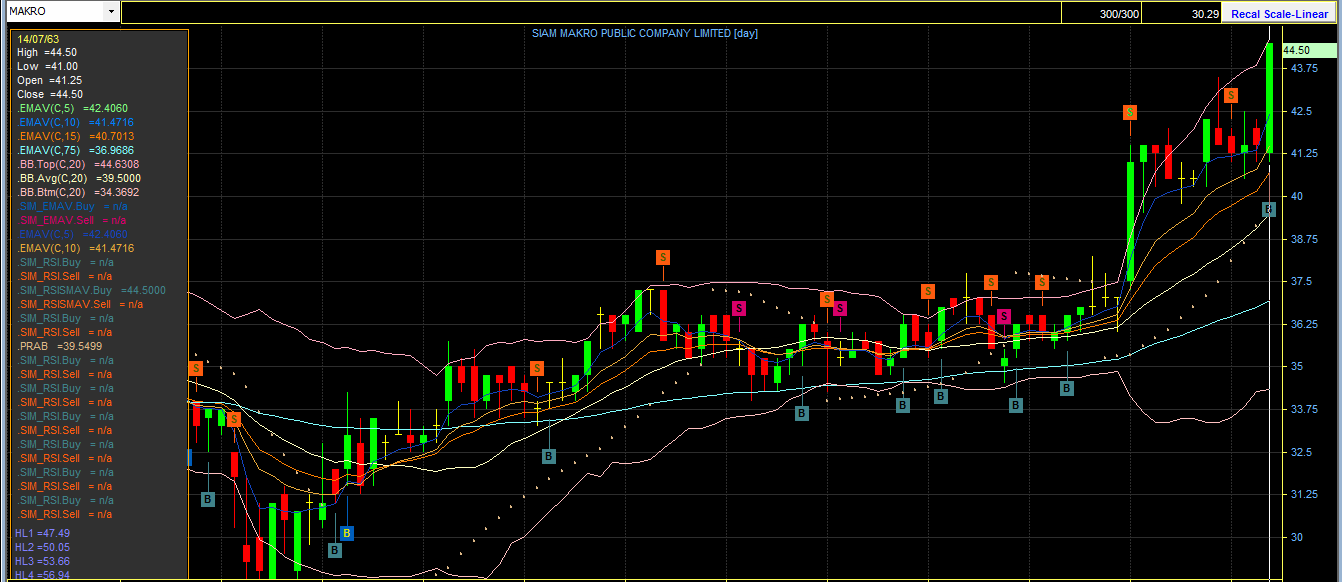Select the date text 14/07/63
This screenshot has width=1342, height=582.
click(36, 38)
